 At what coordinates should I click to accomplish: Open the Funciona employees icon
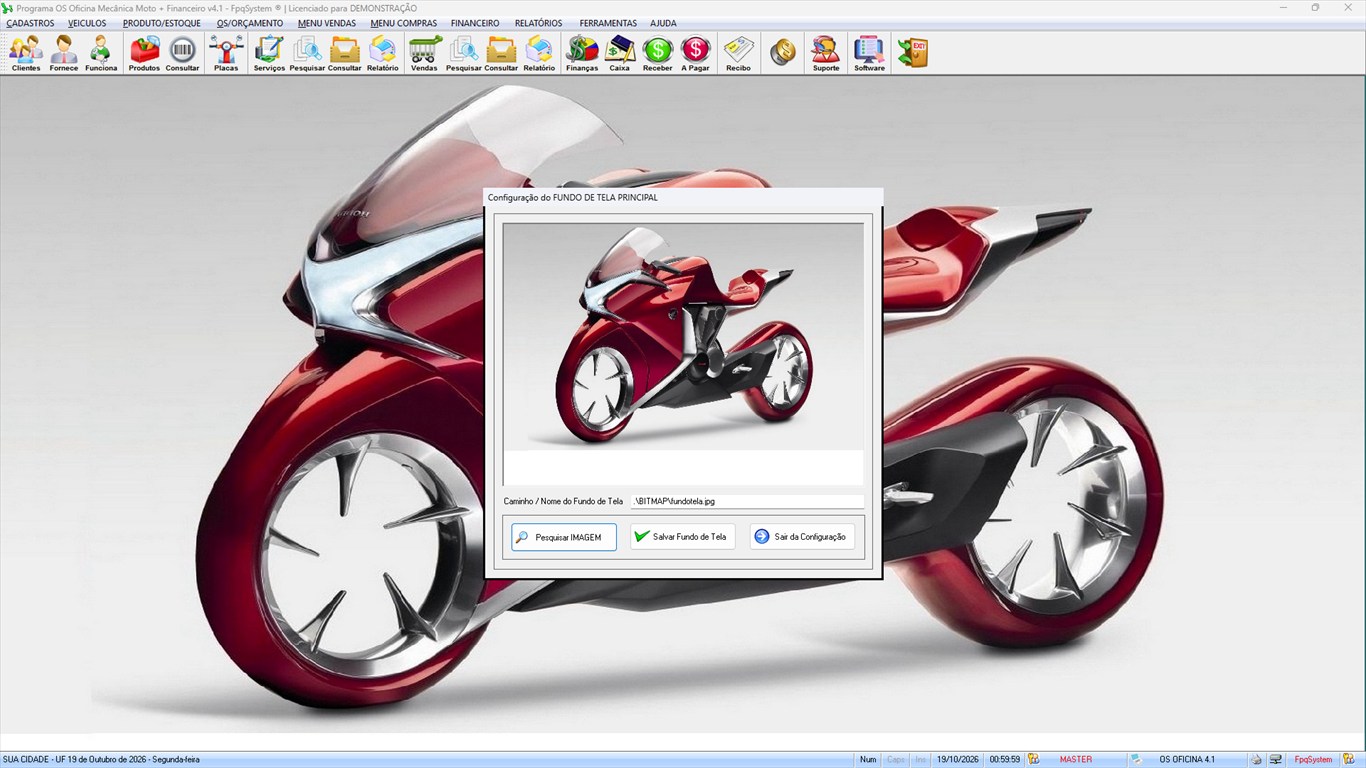(101, 53)
